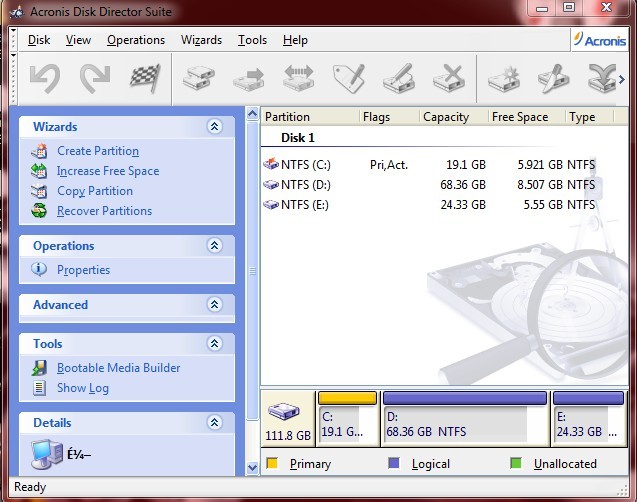The width and height of the screenshot is (637, 502).
Task: Click the Bootable Media Builder icon
Action: pyautogui.click(x=39, y=368)
